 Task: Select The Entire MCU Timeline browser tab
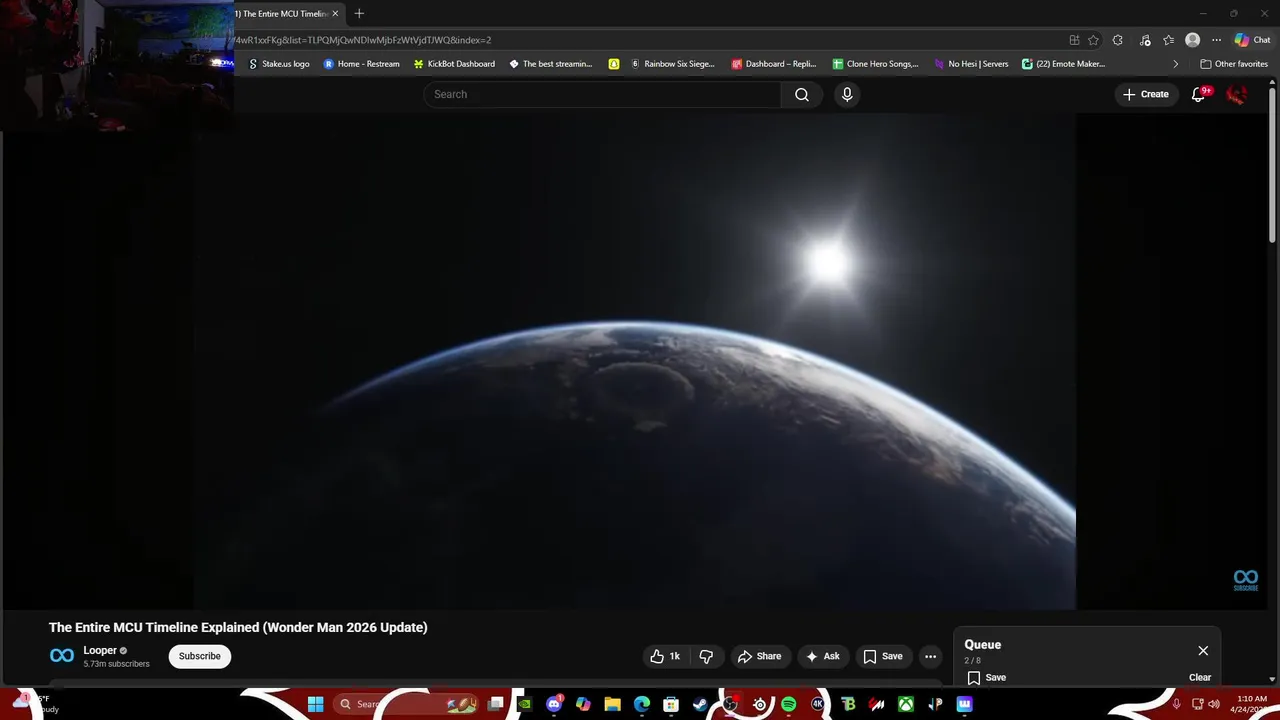[282, 14]
